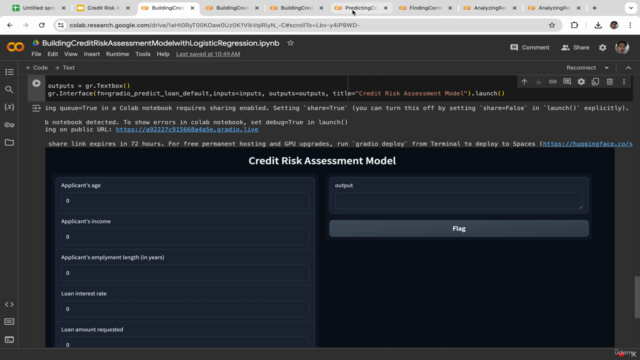
Task: Toggle the cell output options icon
Action: (x=36, y=108)
